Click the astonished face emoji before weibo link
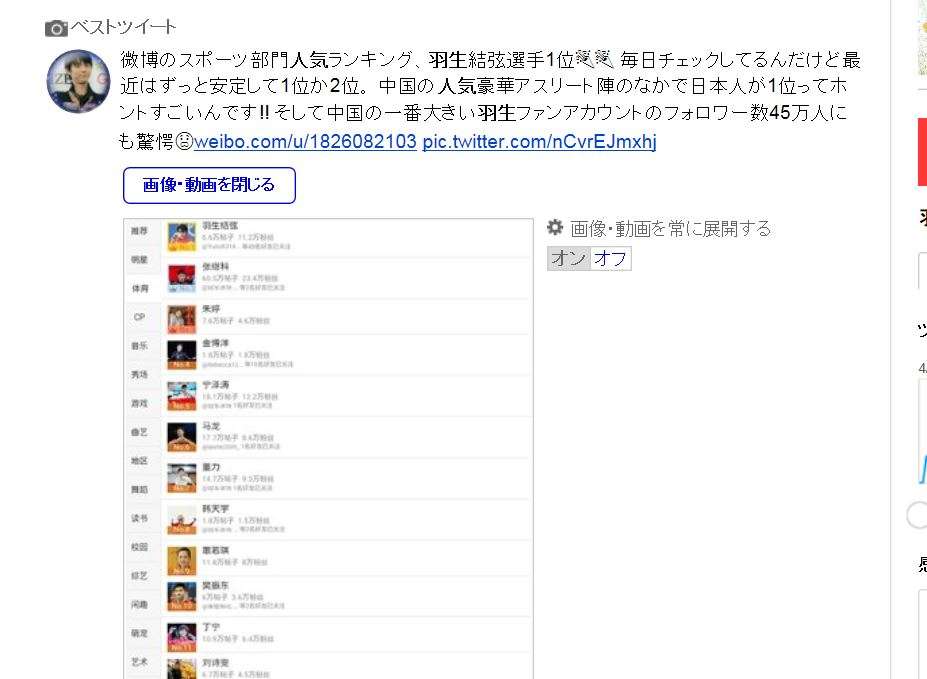Screen dimensions: 927x679 point(184,142)
